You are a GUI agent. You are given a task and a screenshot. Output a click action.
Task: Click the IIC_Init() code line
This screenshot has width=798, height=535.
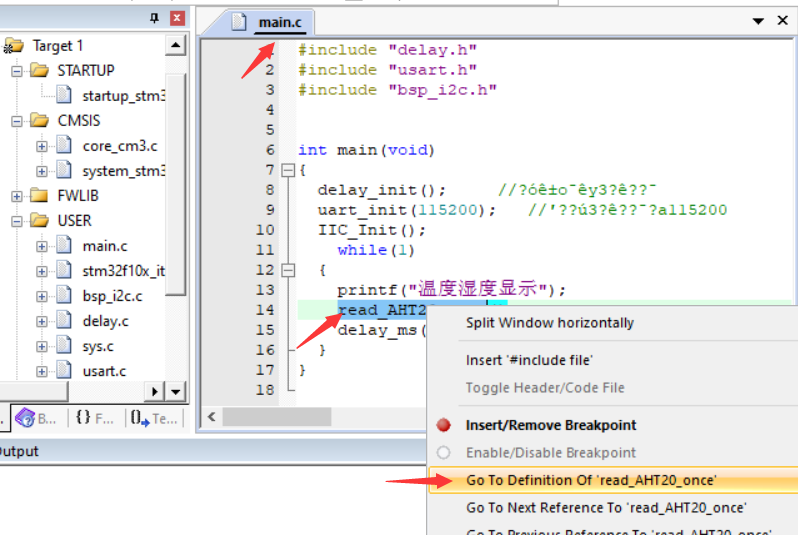(x=372, y=230)
